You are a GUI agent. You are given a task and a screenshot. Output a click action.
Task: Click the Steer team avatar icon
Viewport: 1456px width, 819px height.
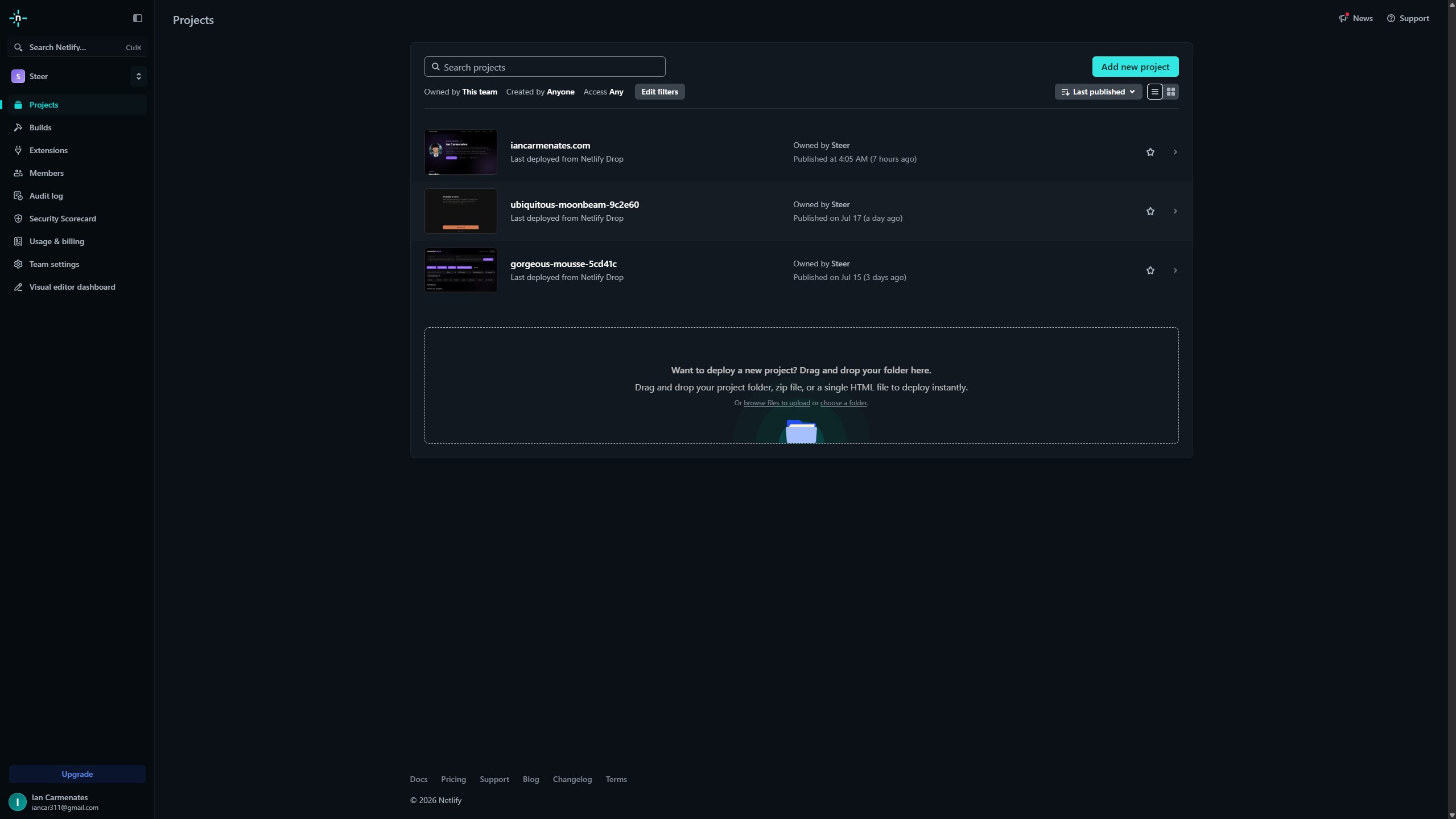(18, 76)
